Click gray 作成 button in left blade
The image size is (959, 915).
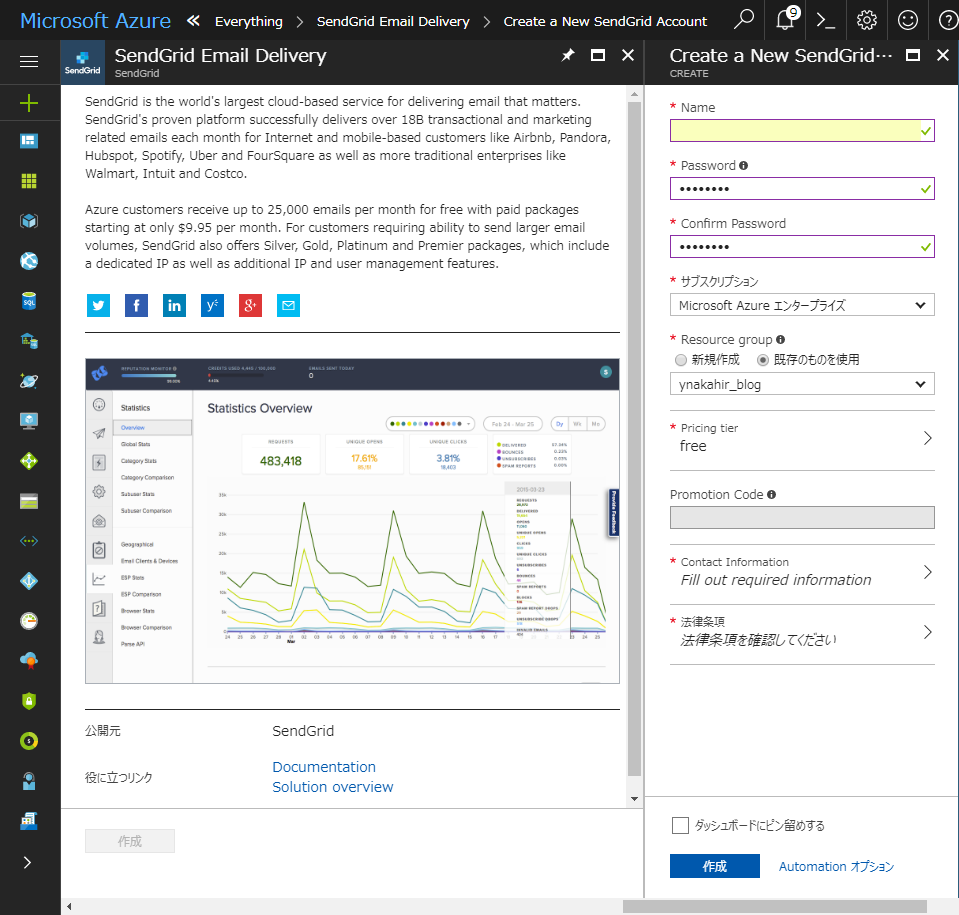pos(130,841)
